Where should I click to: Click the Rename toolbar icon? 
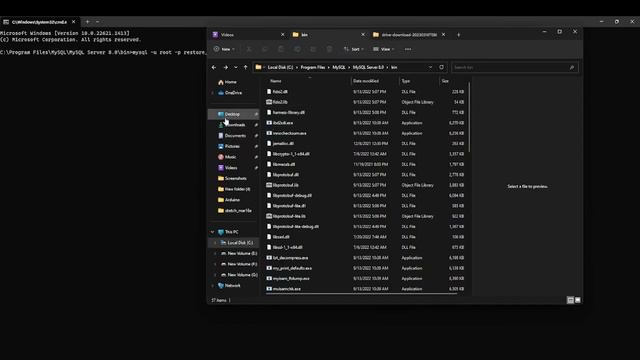tap(297, 49)
